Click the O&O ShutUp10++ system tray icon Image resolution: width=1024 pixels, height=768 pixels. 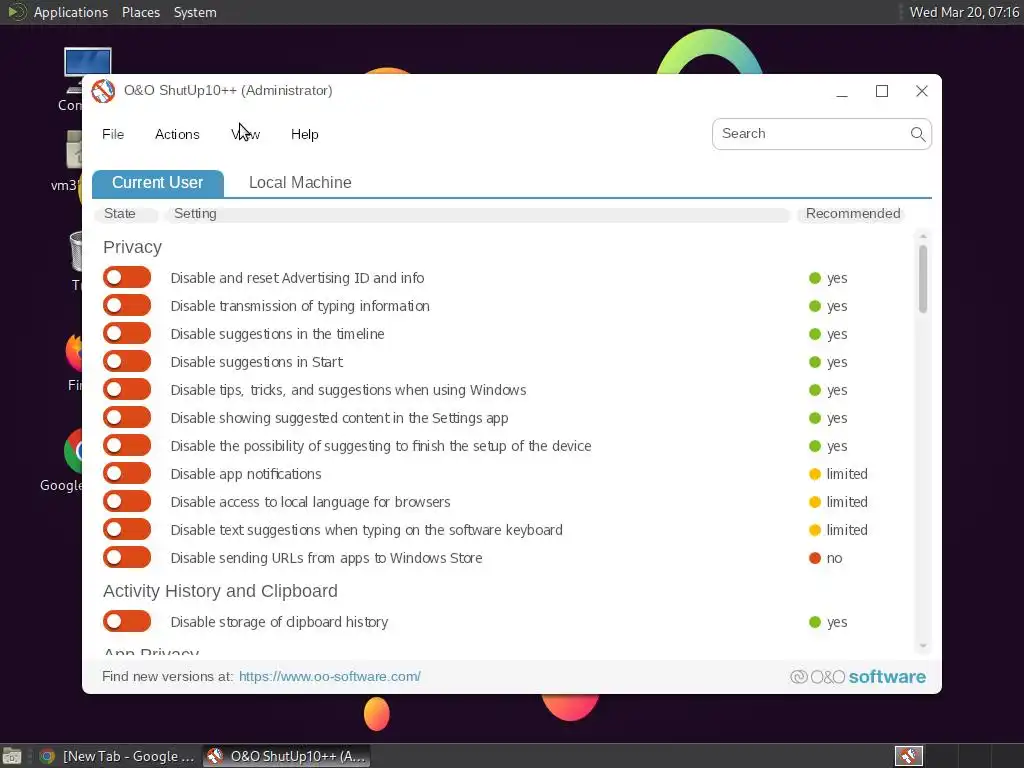908,756
